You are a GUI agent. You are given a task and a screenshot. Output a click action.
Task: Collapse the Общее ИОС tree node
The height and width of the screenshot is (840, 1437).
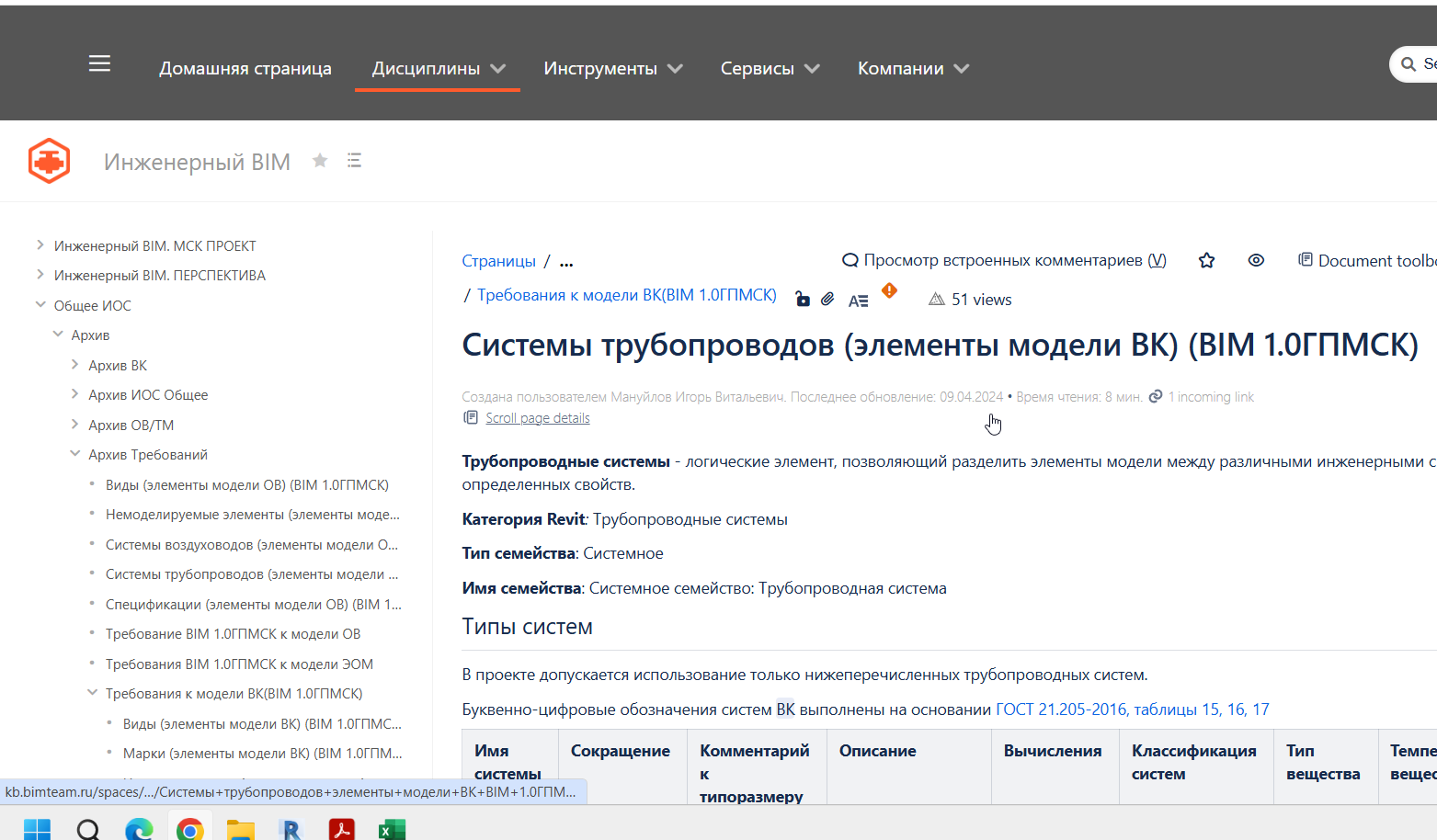click(40, 304)
